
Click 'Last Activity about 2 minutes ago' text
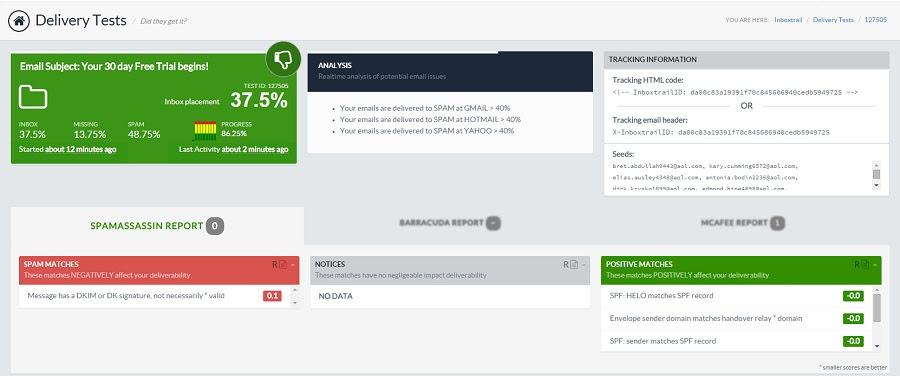pos(234,149)
